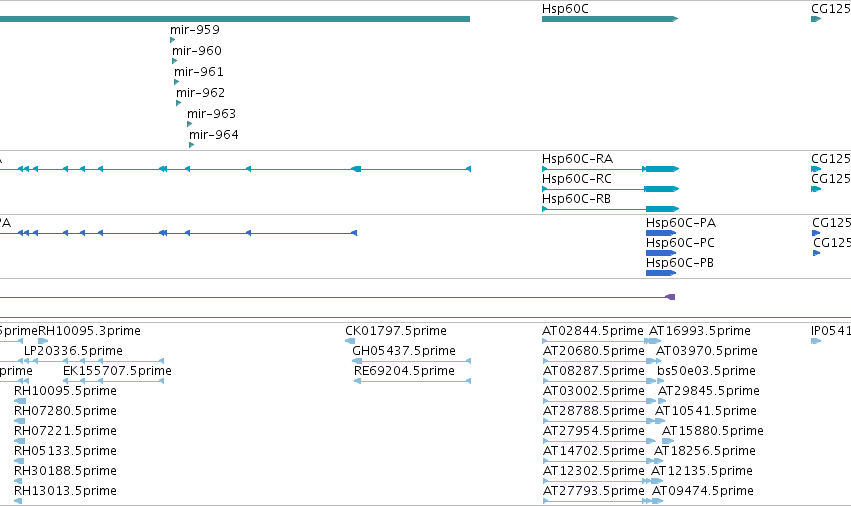Select EST AT28788.5prime
The width and height of the screenshot is (851, 506).
tap(594, 411)
